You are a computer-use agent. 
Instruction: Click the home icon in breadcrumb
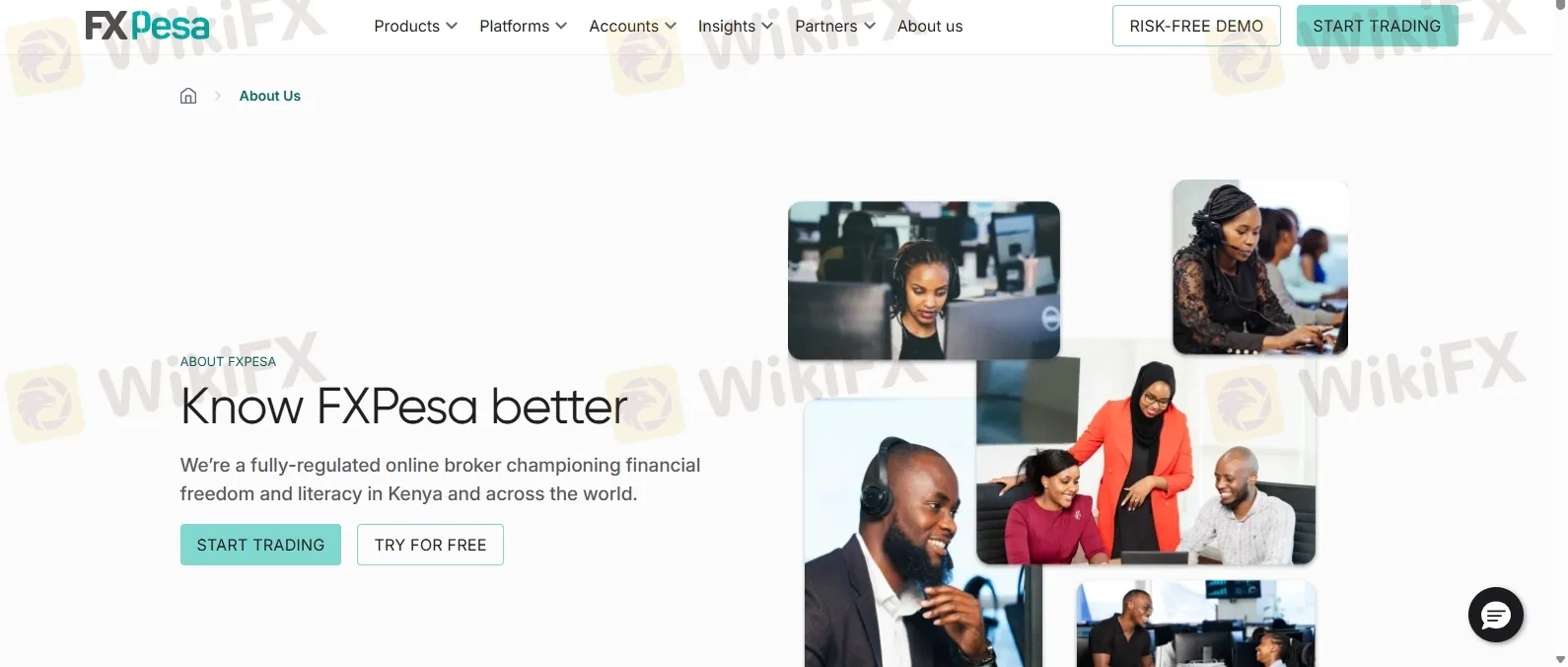point(188,96)
